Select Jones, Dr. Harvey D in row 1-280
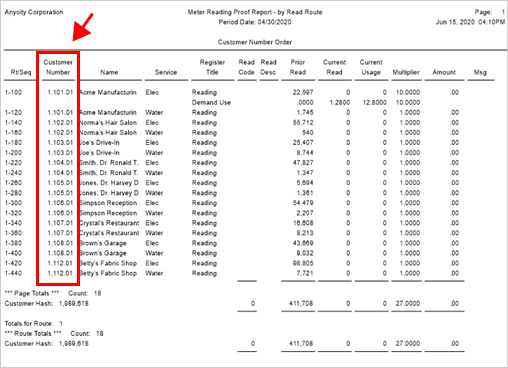This screenshot has width=508, height=368. click(109, 193)
